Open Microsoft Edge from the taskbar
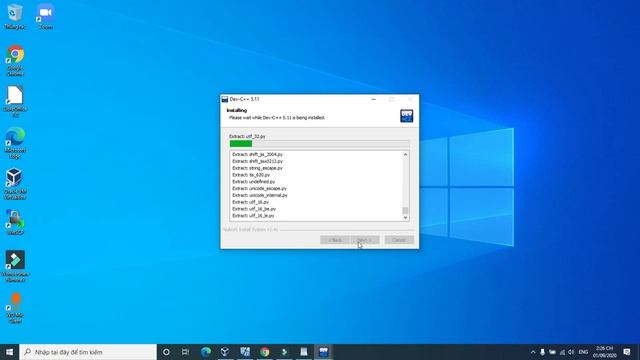This screenshot has height=360, width=640. 206,352
